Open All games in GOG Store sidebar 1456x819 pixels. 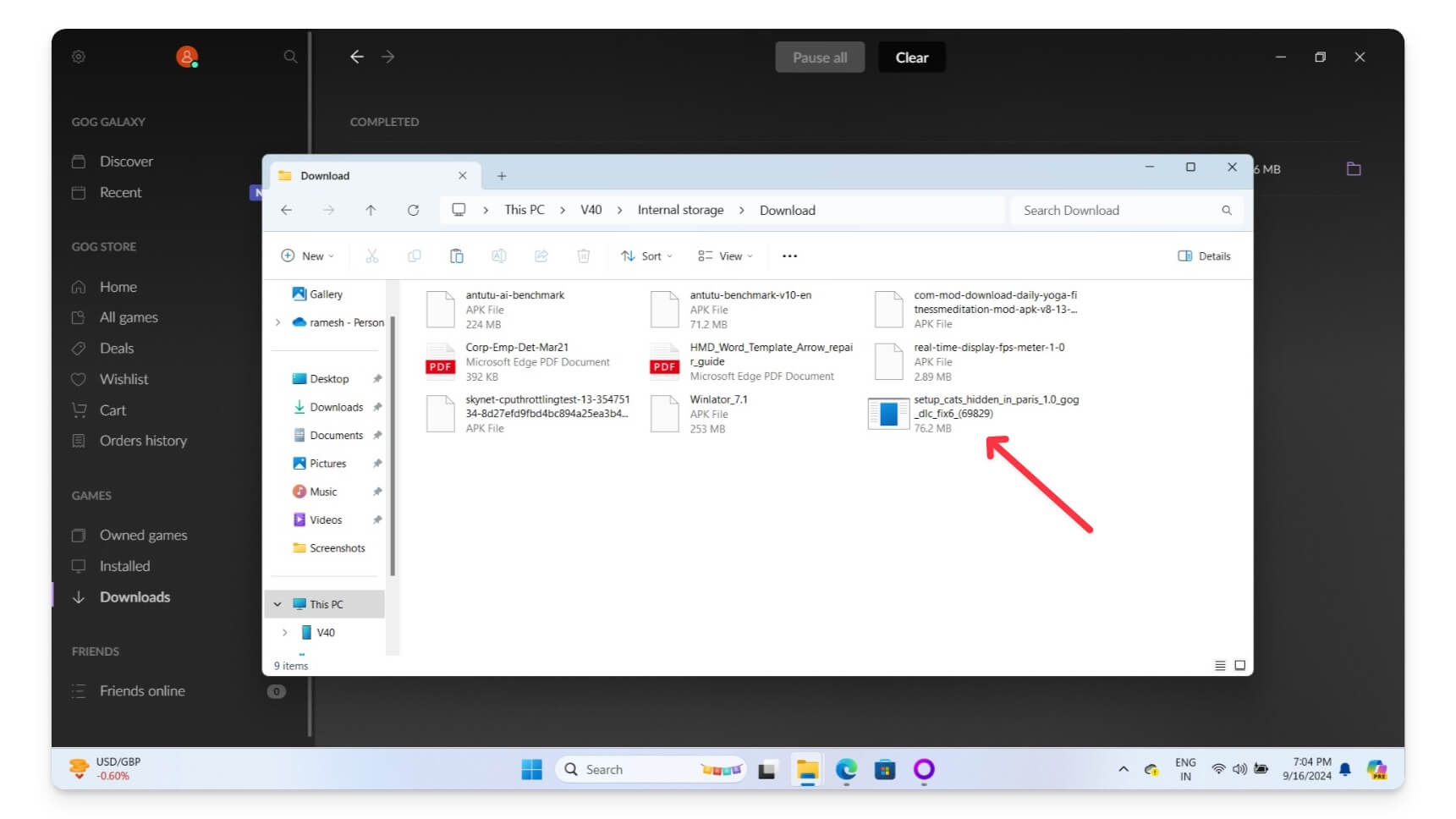pyautogui.click(x=129, y=317)
